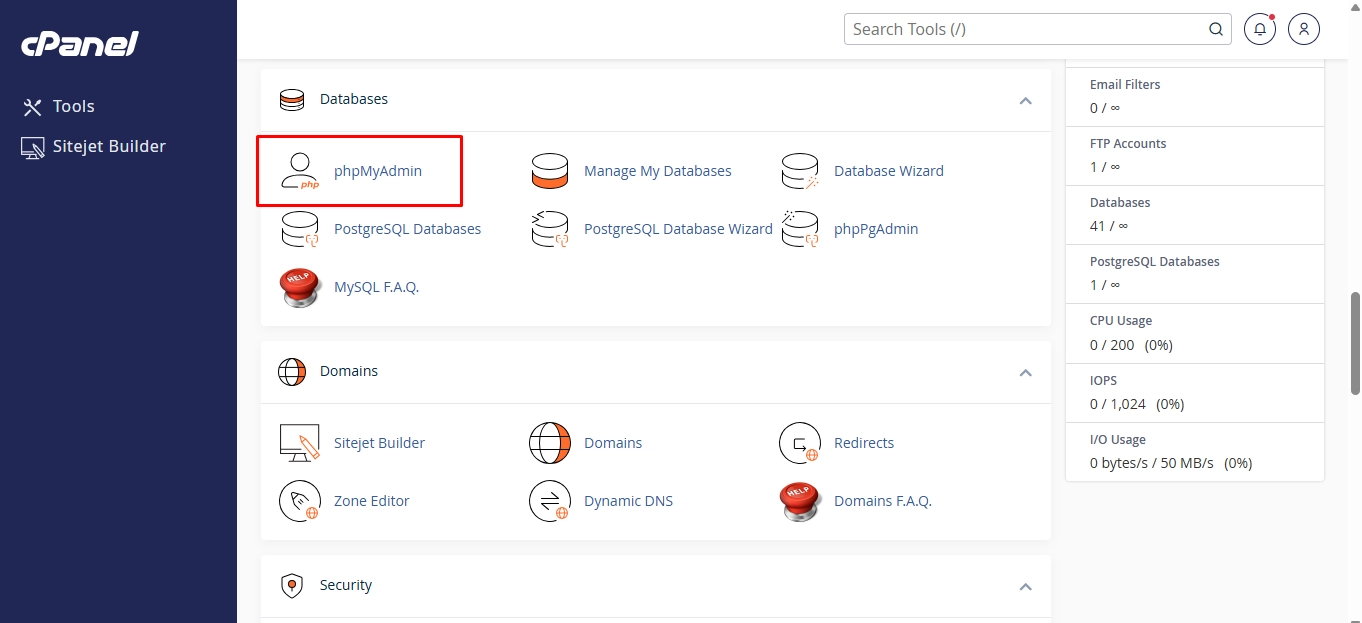Click the CPU Usage statistic label
The image size is (1362, 623).
(x=1121, y=321)
